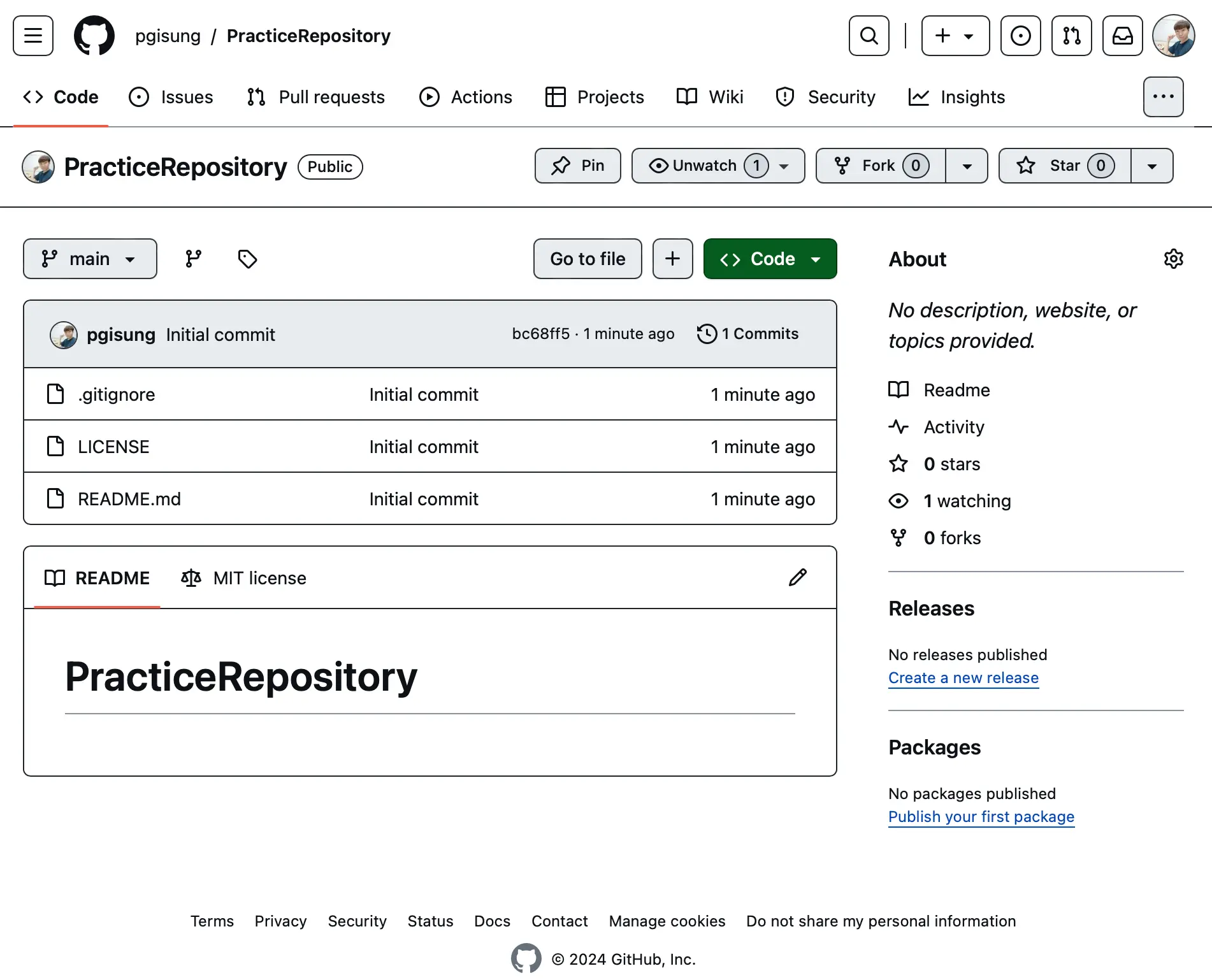Open 0 forks link in sidebar
The width and height of the screenshot is (1212, 980).
click(935, 538)
